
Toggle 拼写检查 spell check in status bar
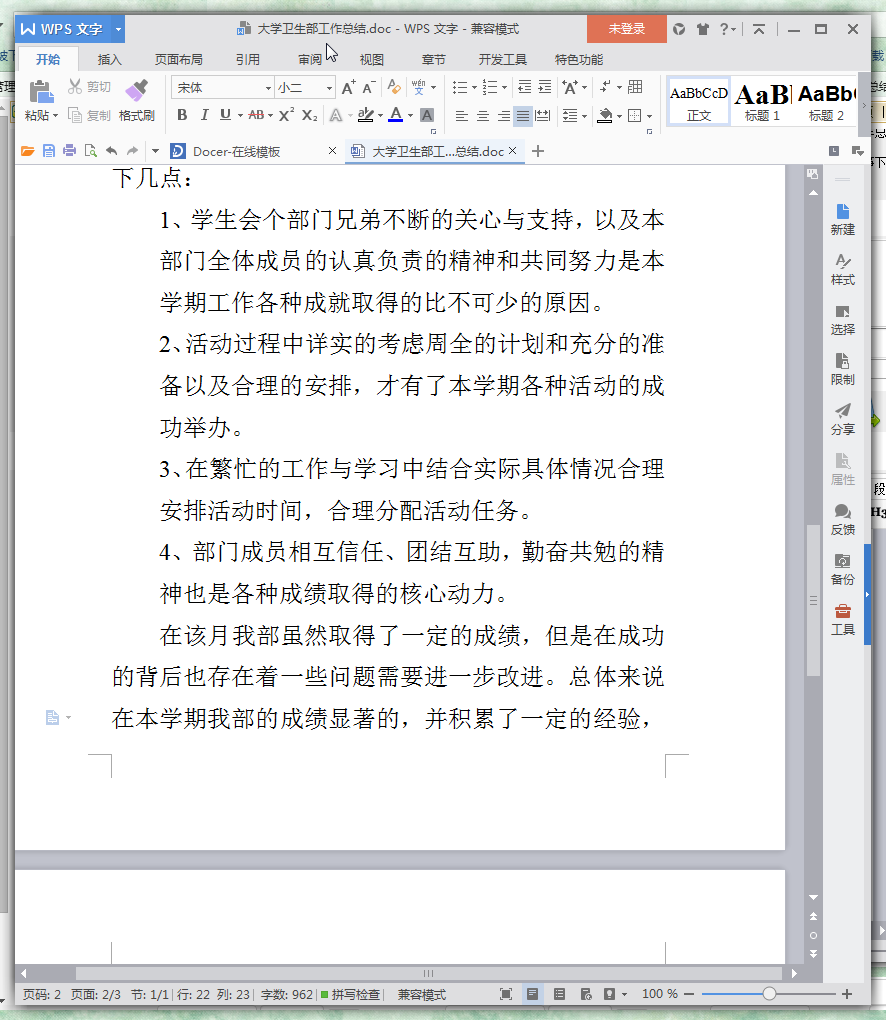(350, 994)
